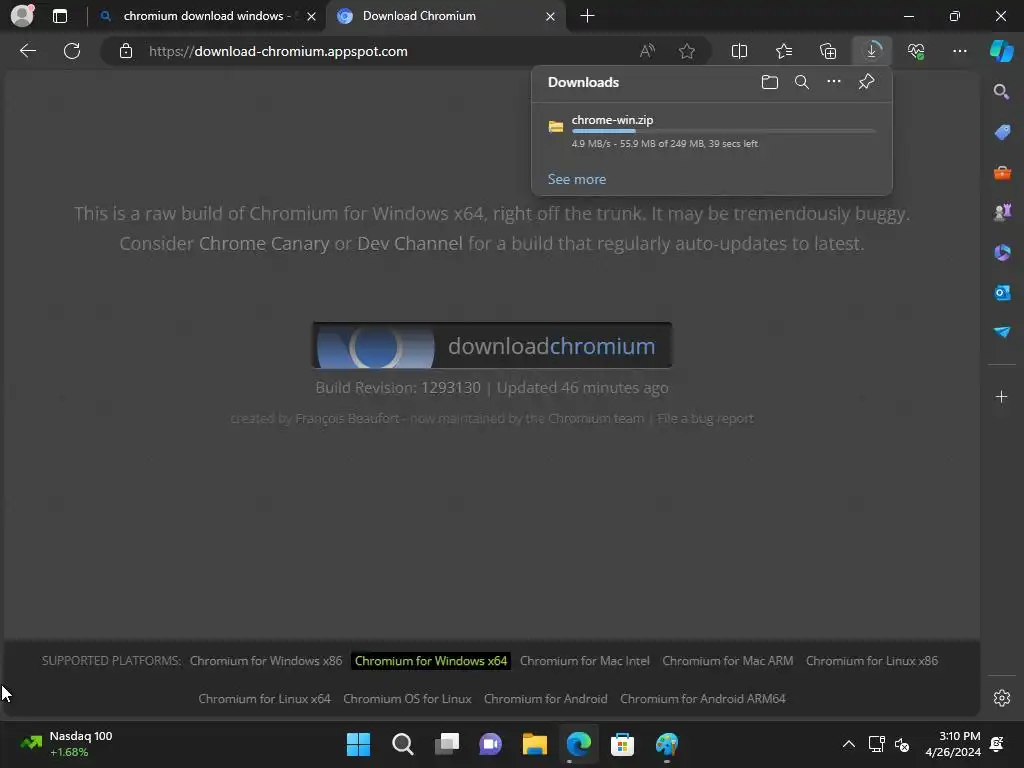Open a new browser tab

[x=587, y=16]
